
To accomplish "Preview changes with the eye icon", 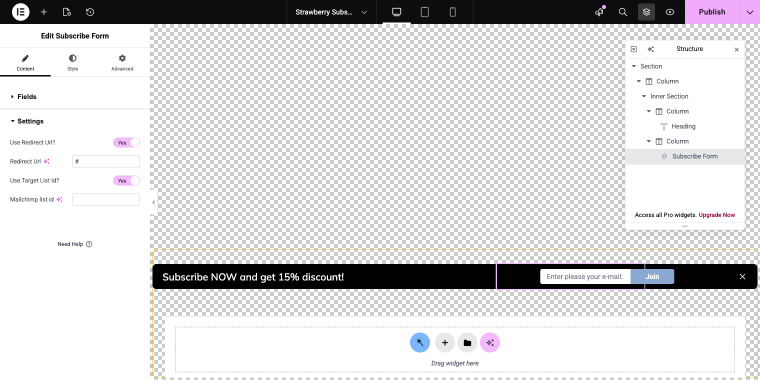I will click(x=670, y=12).
